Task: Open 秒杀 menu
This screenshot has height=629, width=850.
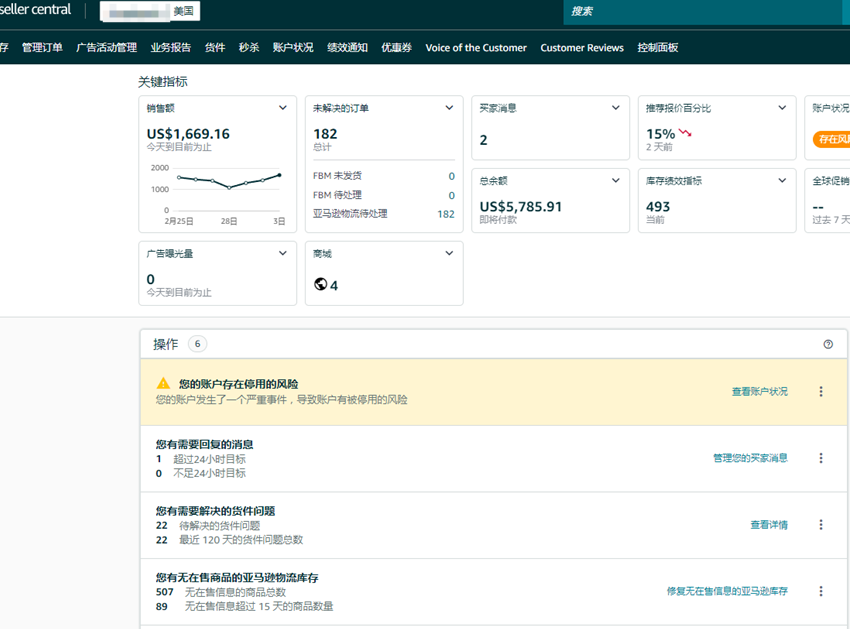Action: [x=249, y=48]
